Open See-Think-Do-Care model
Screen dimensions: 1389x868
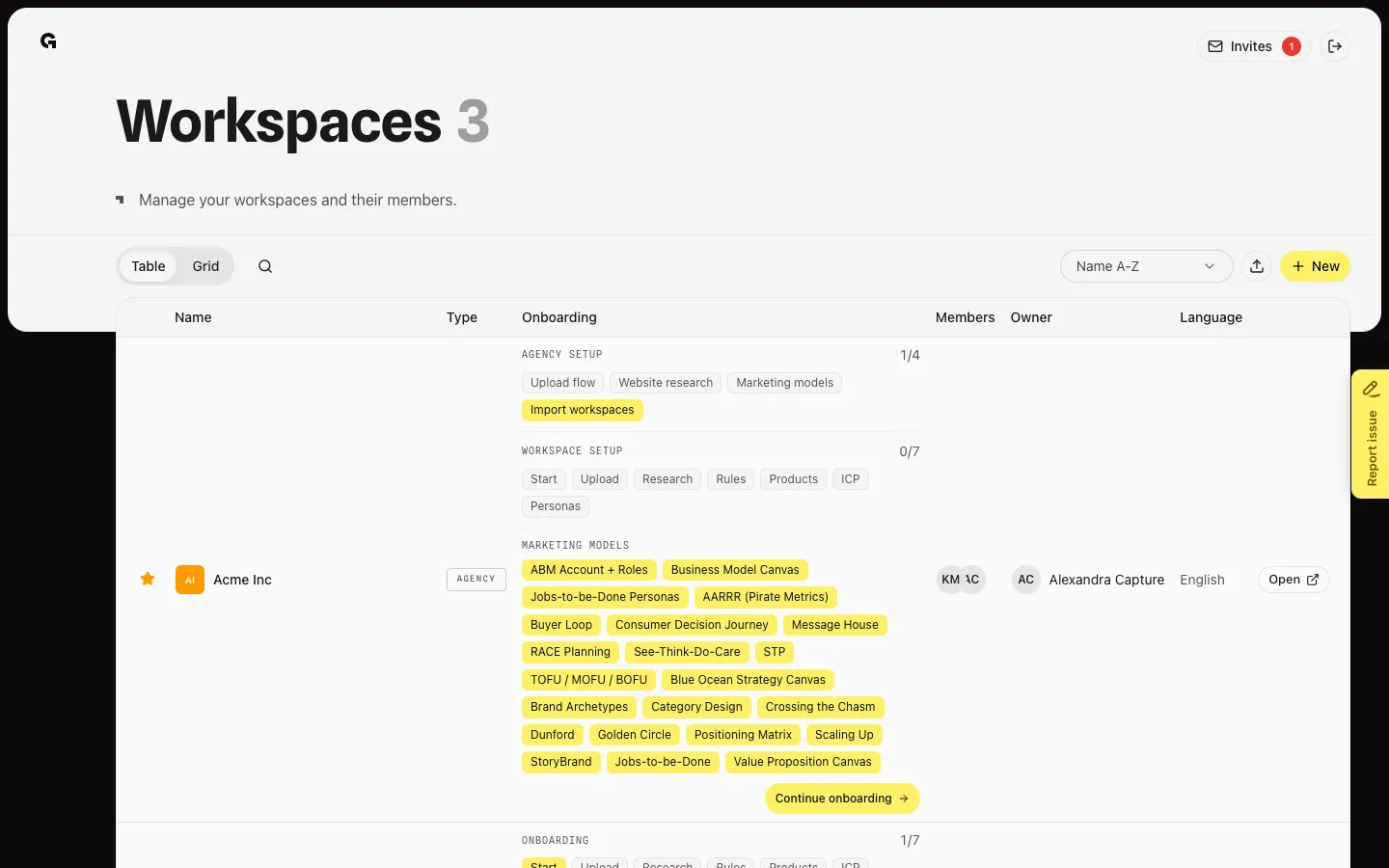click(x=687, y=652)
